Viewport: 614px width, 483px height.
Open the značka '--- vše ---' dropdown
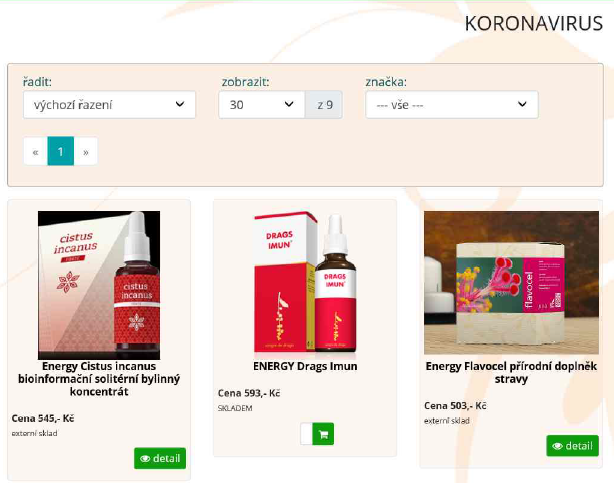click(452, 105)
